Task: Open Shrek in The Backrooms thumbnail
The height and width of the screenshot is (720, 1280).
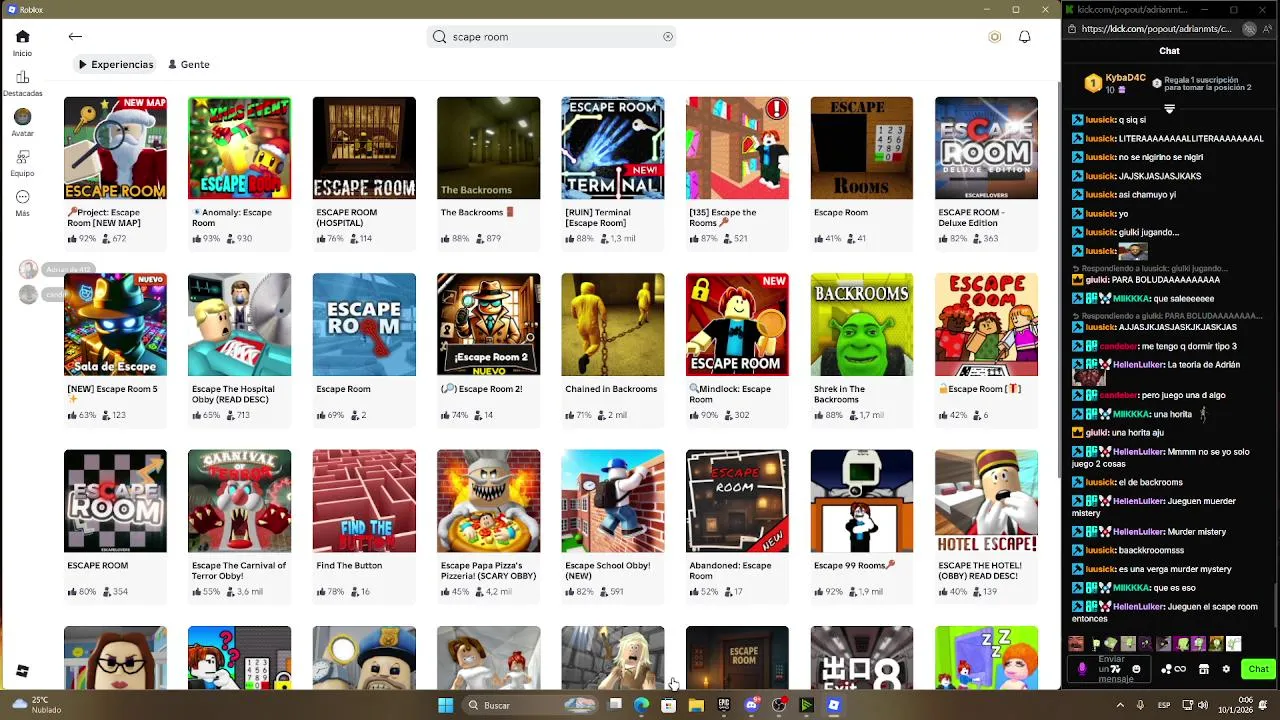Action: [862, 325]
